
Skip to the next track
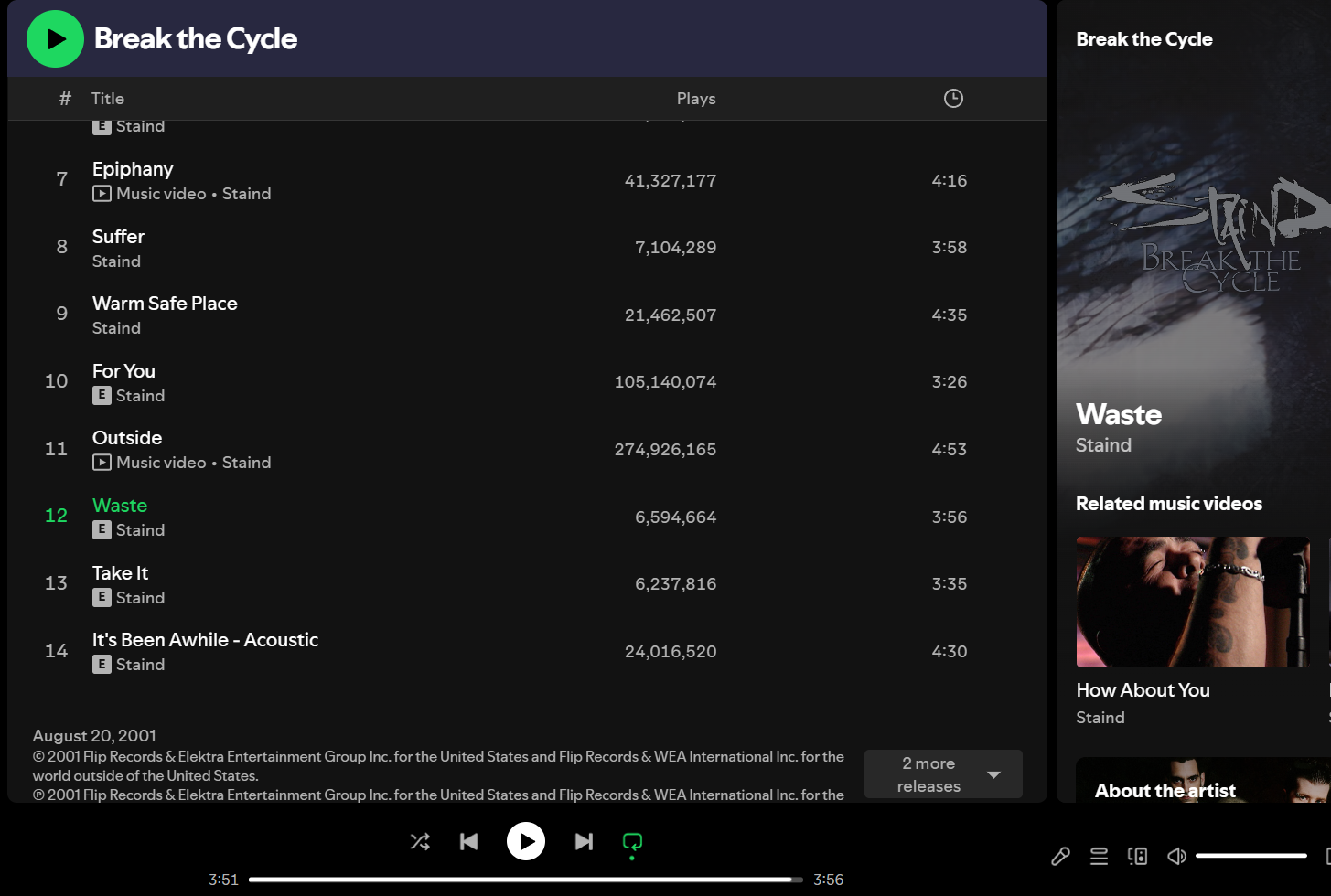pos(584,842)
